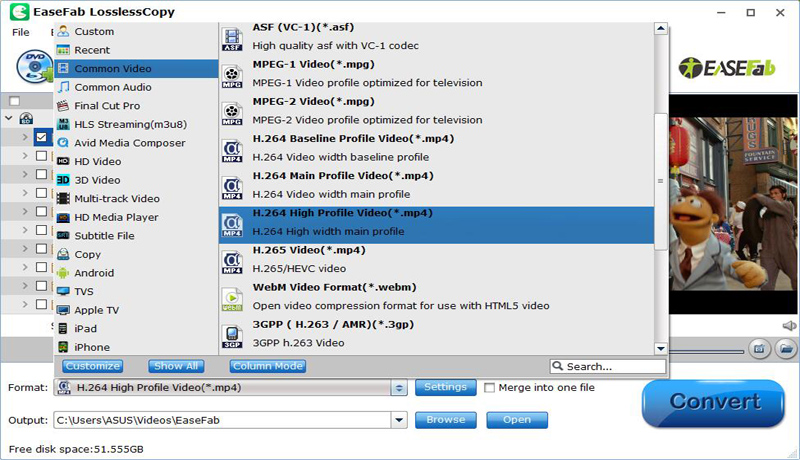Select the Common Video category
800x460 pixels.
click(136, 68)
